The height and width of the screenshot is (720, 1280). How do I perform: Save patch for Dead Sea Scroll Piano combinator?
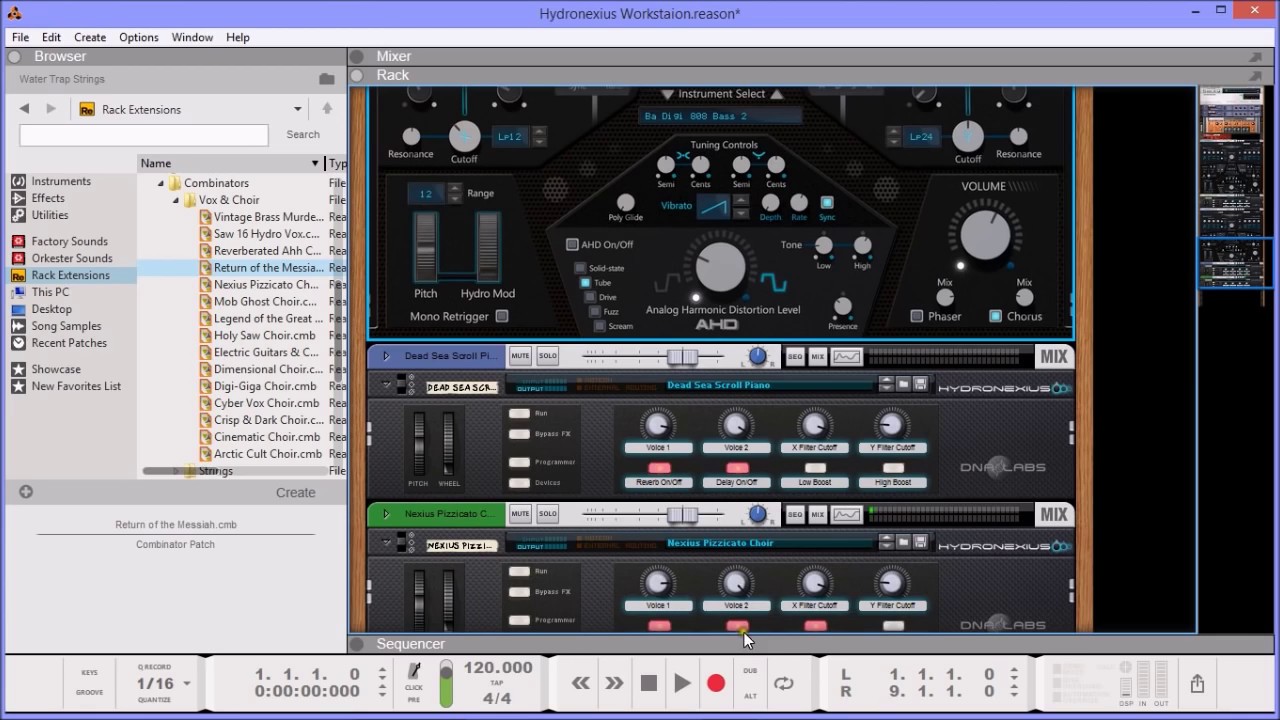click(x=921, y=384)
